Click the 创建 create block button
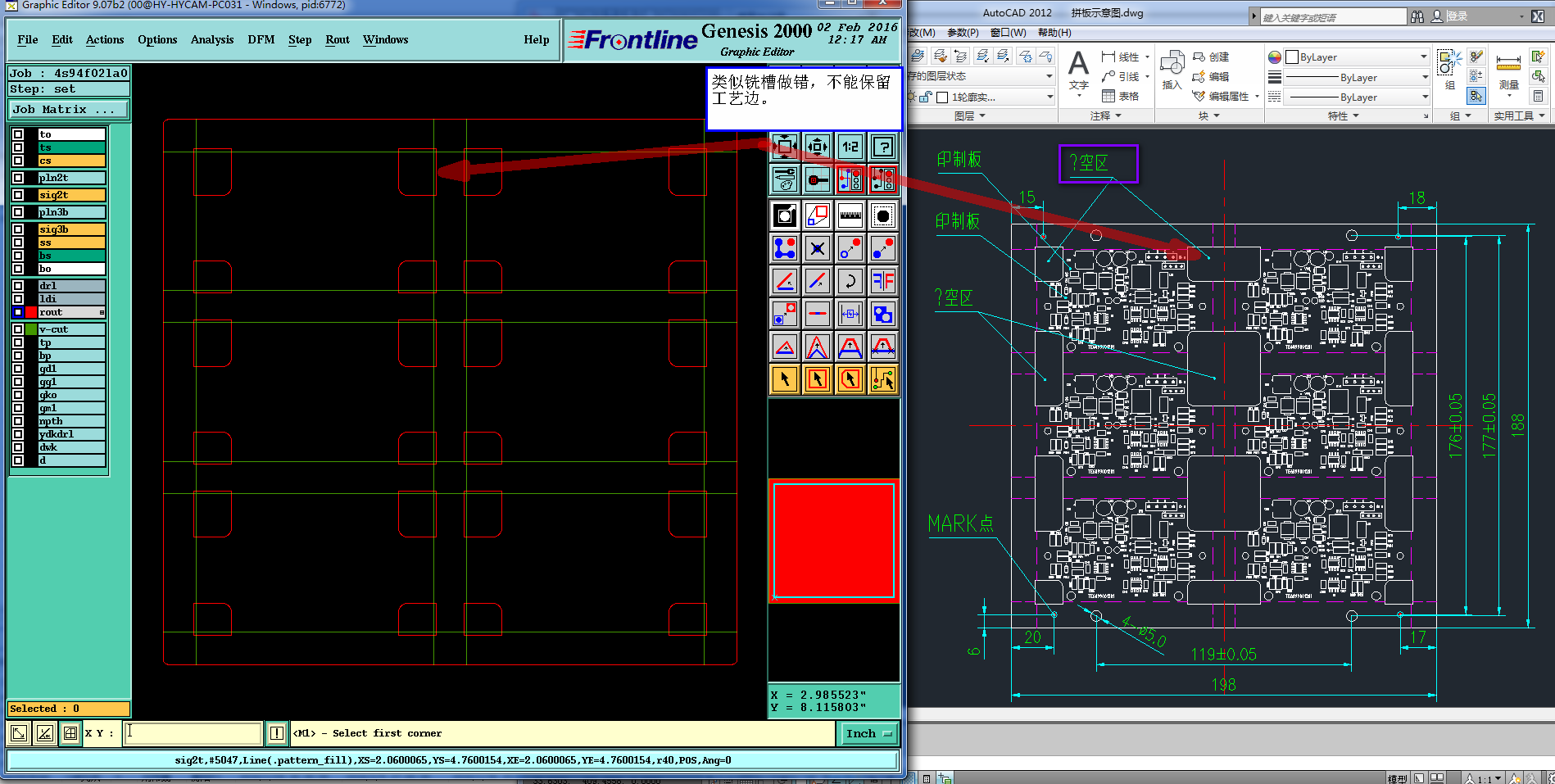This screenshot has width=1555, height=784. (x=1211, y=57)
